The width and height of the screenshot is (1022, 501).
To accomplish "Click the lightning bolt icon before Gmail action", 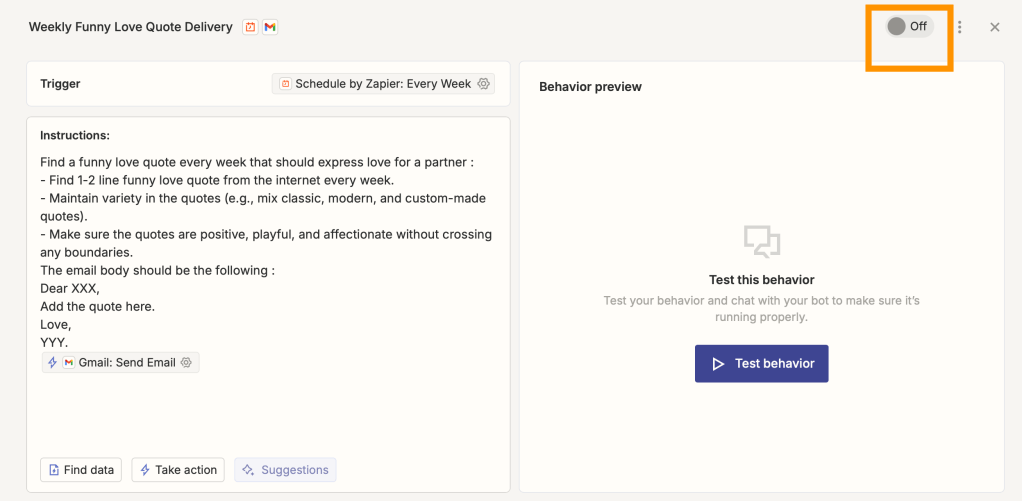I will coord(53,362).
